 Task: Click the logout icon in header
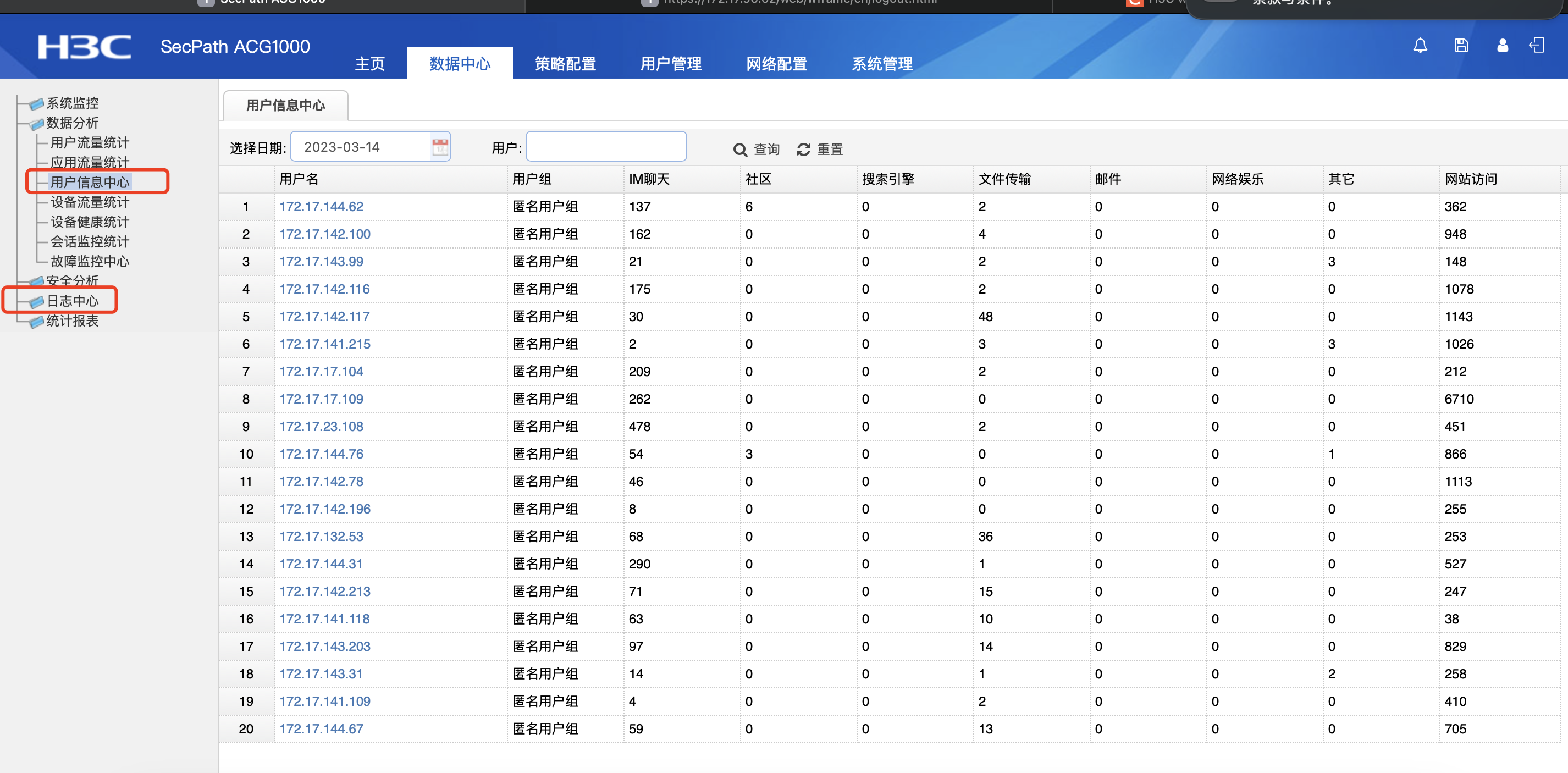click(x=1536, y=46)
